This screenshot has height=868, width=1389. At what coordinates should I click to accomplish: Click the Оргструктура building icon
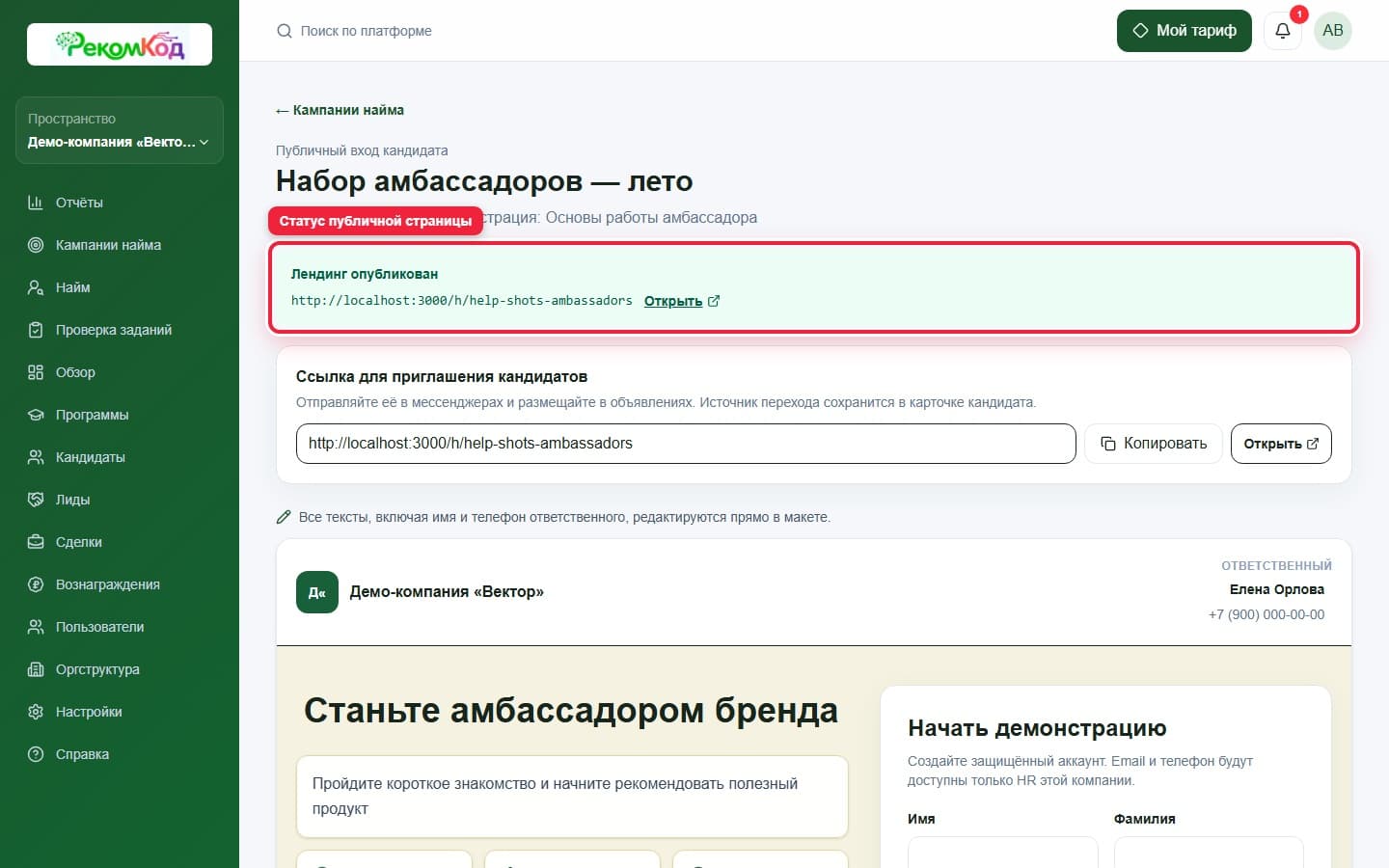[x=36, y=669]
